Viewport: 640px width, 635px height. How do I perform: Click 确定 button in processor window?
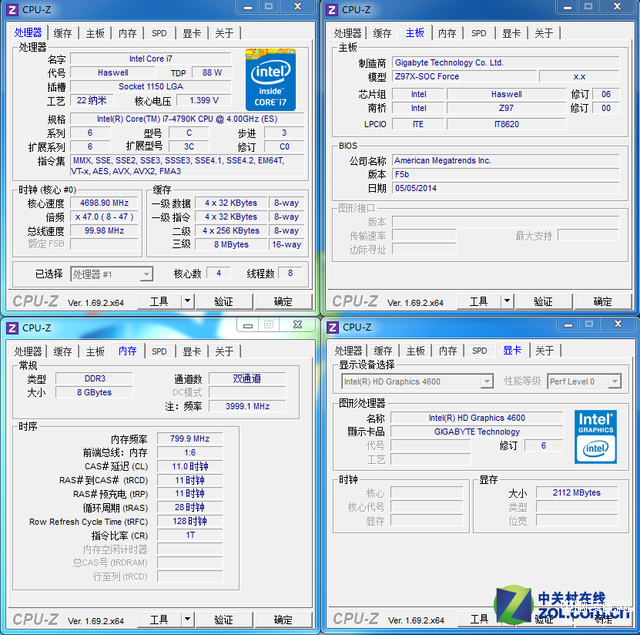(283, 302)
